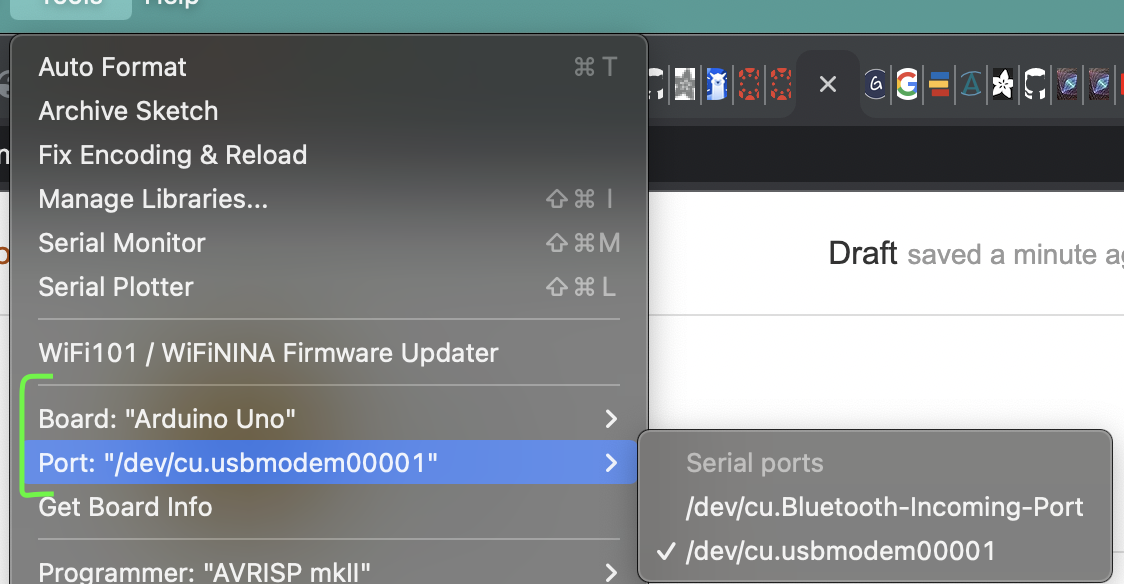Click Auto Format in the Tools menu
Viewport: 1124px width, 584px height.
click(x=112, y=67)
